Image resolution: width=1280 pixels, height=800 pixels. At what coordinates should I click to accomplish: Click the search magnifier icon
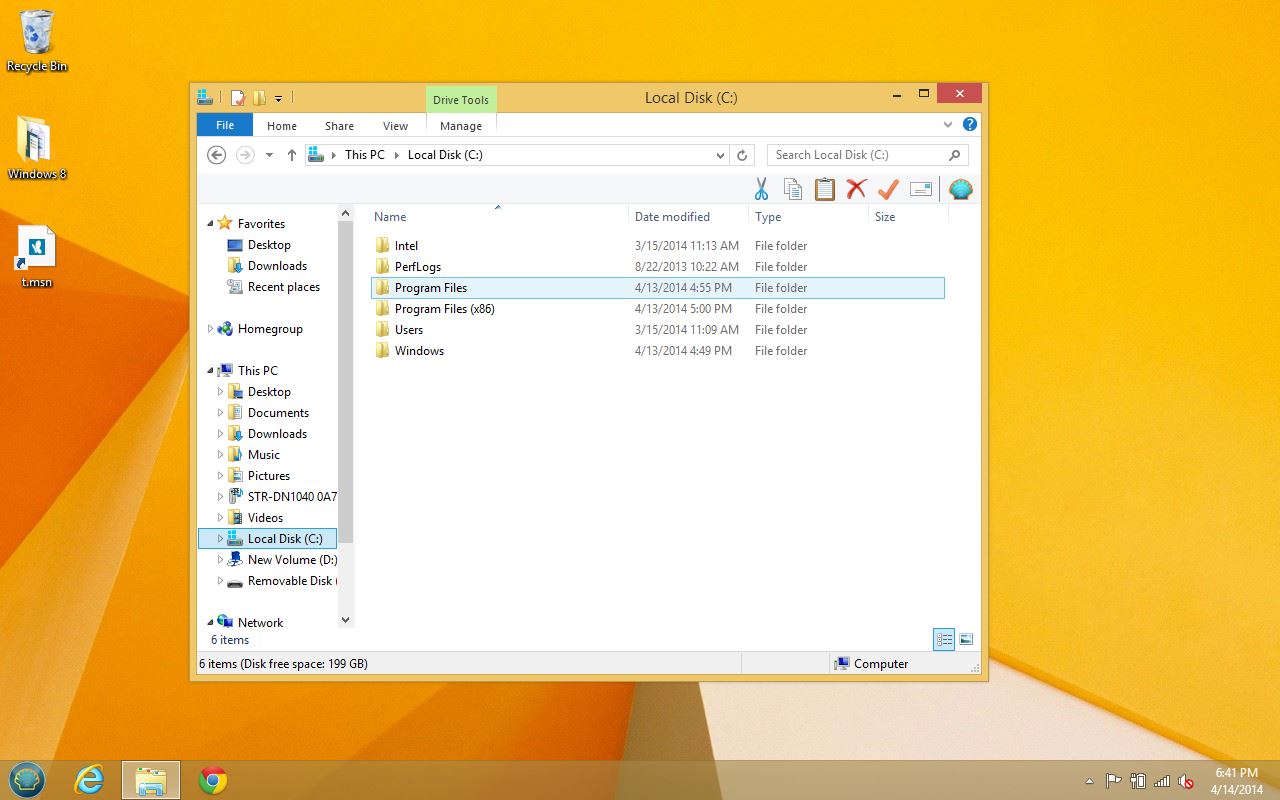pos(954,155)
